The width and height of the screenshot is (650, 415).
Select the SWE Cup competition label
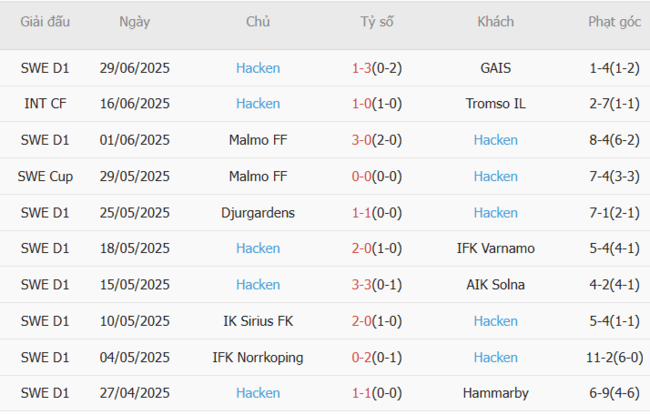coord(45,176)
